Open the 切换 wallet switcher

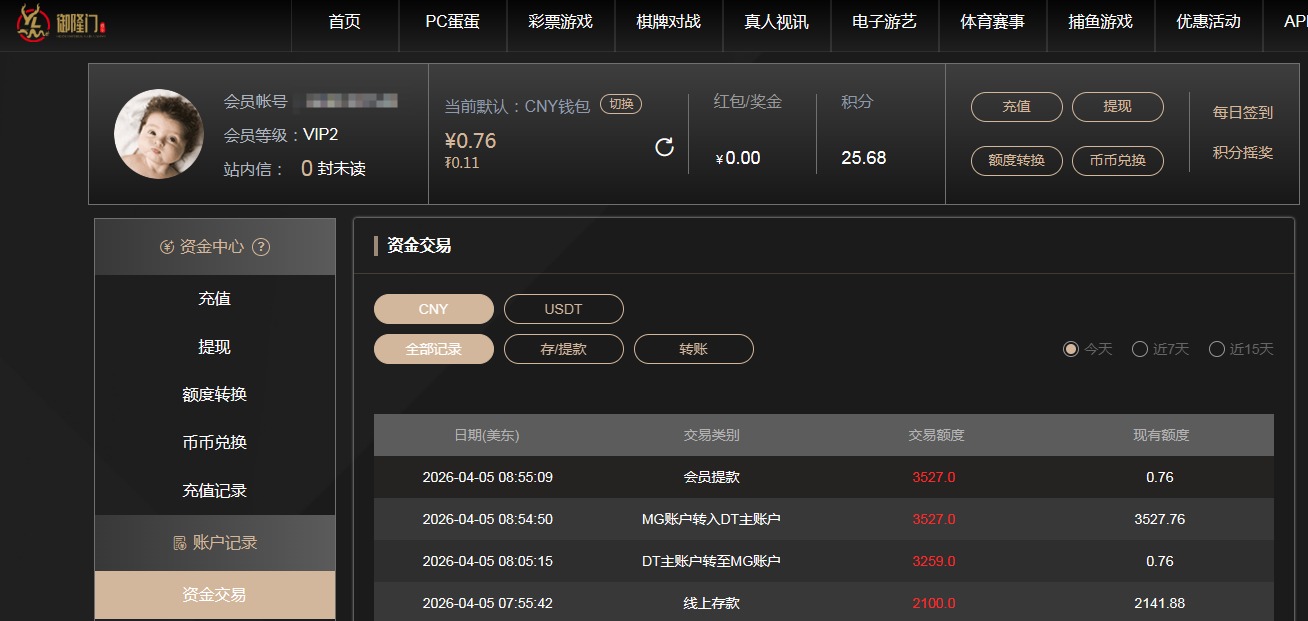click(x=621, y=103)
